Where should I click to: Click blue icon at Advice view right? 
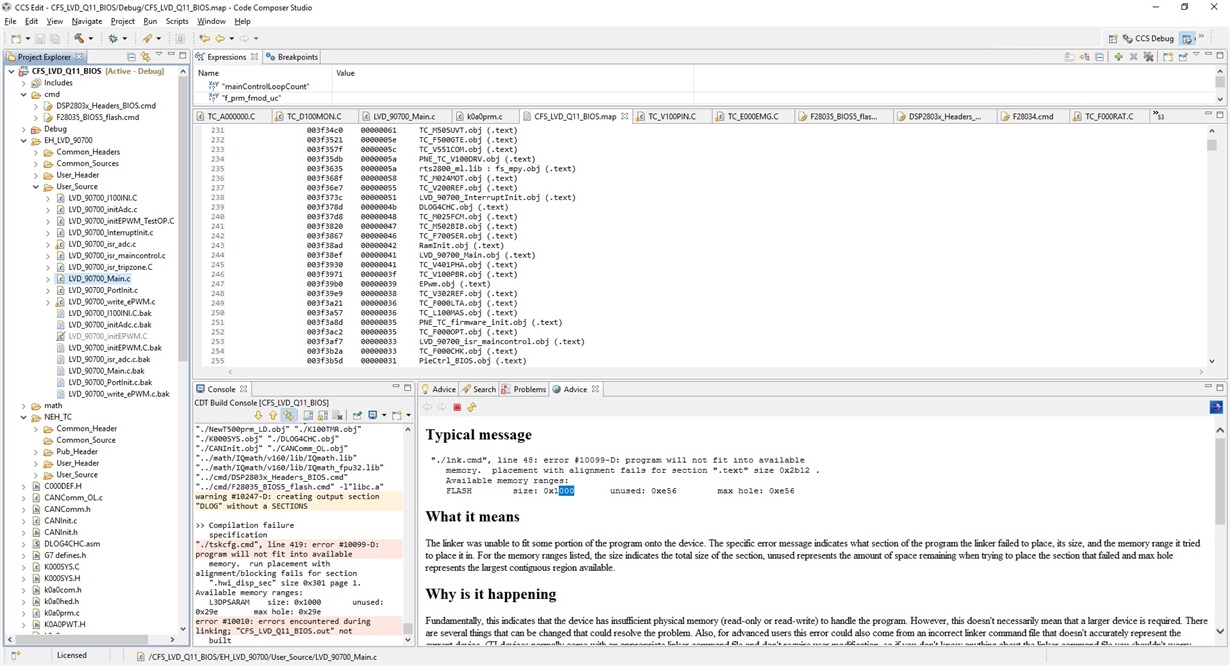(1216, 407)
